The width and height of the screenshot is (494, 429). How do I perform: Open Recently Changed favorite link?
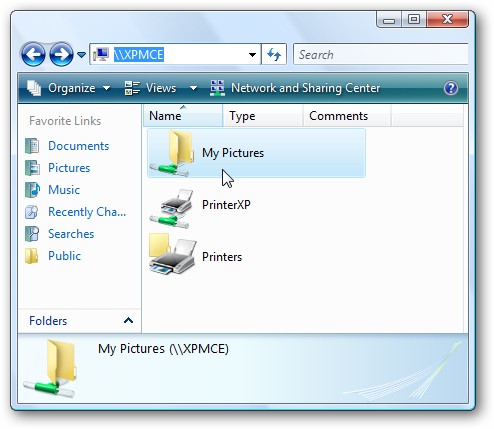[87, 212]
